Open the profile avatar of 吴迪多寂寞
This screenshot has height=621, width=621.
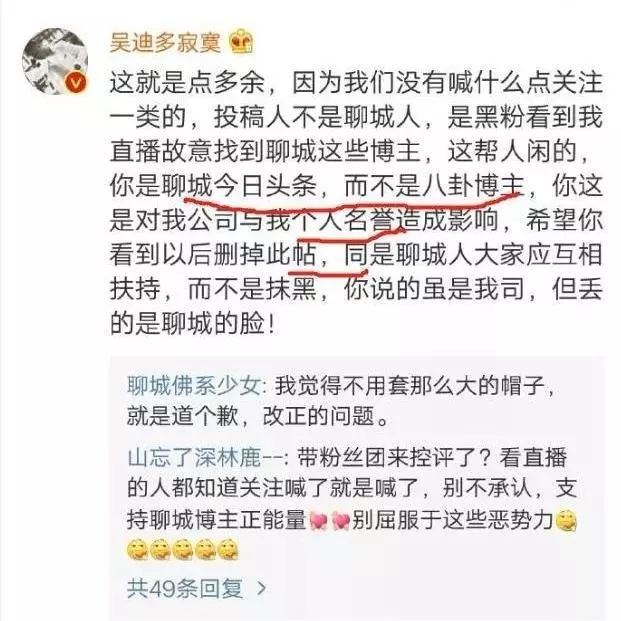coord(55,61)
